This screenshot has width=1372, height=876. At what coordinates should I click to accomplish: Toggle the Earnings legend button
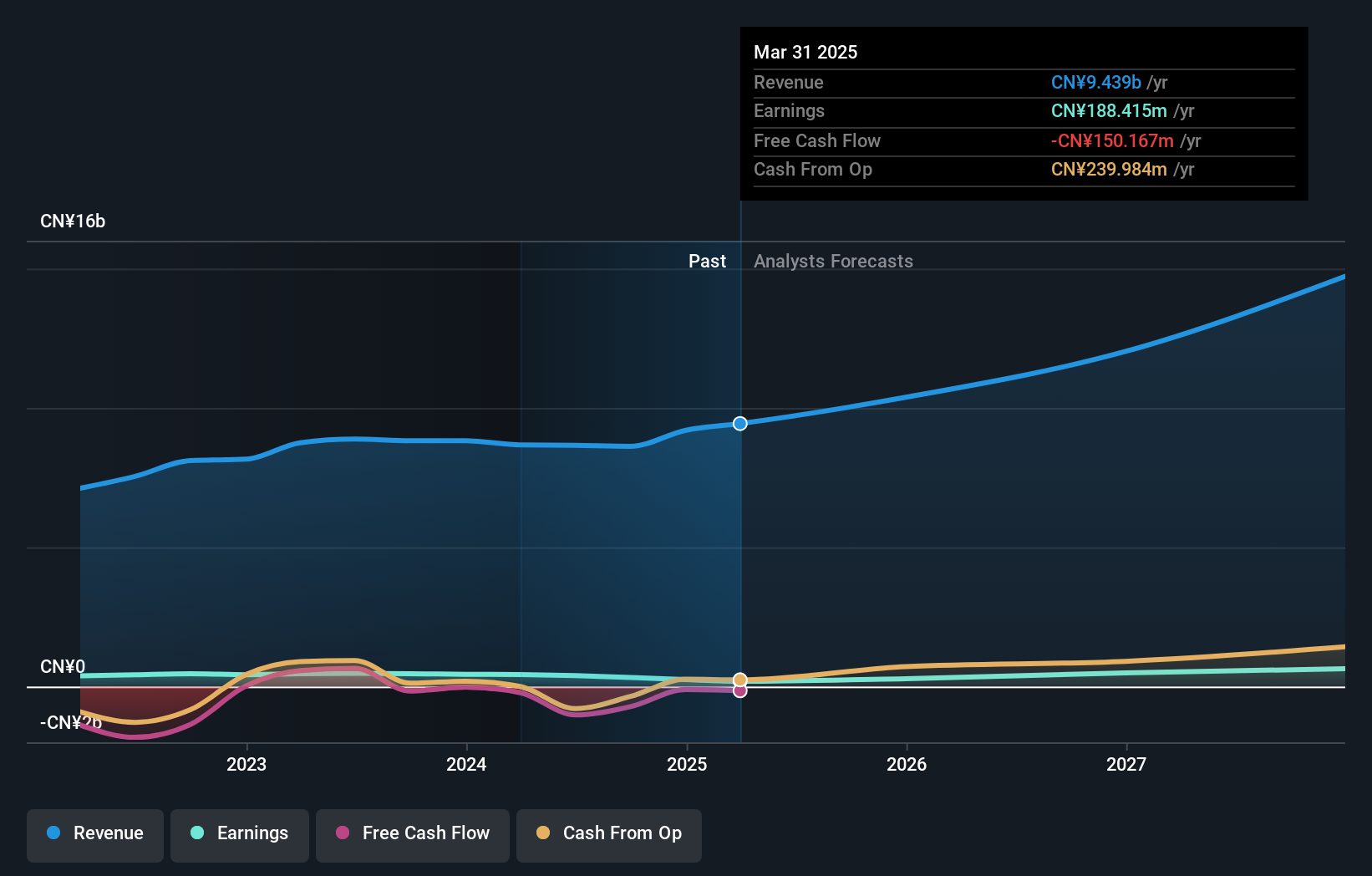(x=240, y=835)
